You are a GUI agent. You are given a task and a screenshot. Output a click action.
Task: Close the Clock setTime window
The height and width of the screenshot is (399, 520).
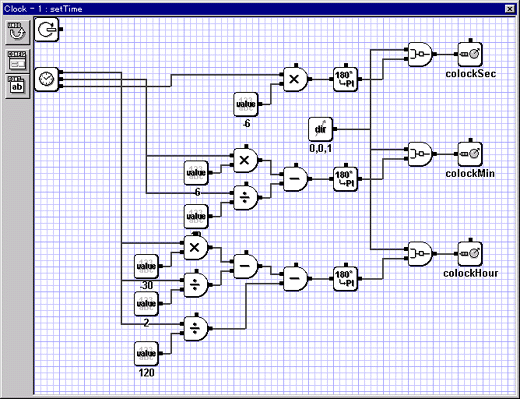point(510,9)
